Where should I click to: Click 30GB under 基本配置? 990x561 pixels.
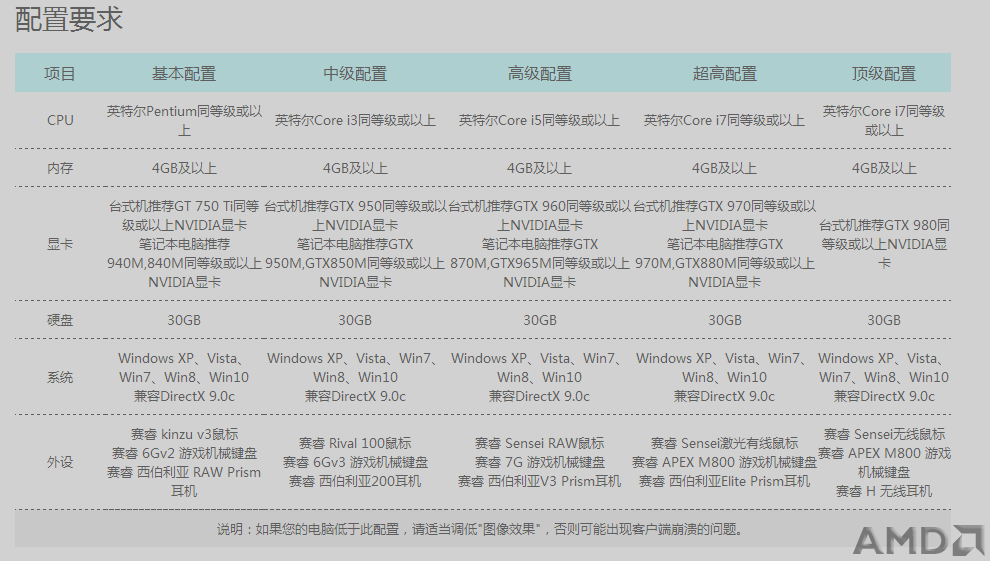click(184, 320)
